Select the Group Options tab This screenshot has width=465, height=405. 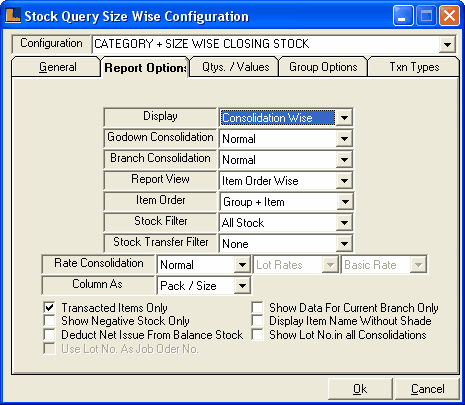[x=323, y=67]
